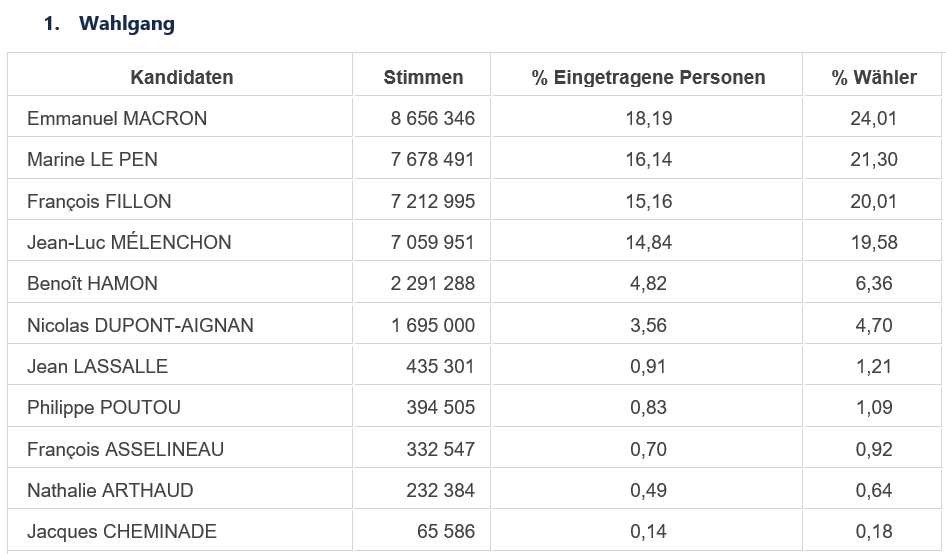Click the François ASSELINEAU name cell
This screenshot has width=946, height=554.
click(x=125, y=449)
